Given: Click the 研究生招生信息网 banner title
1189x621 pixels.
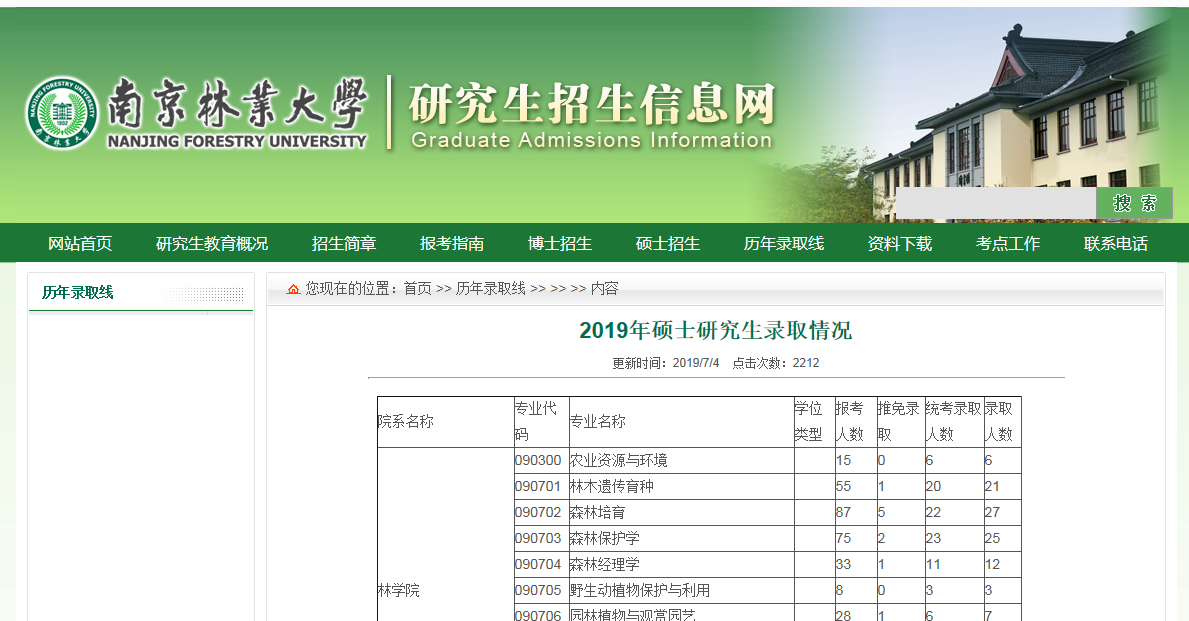Looking at the screenshot, I should click(x=591, y=103).
